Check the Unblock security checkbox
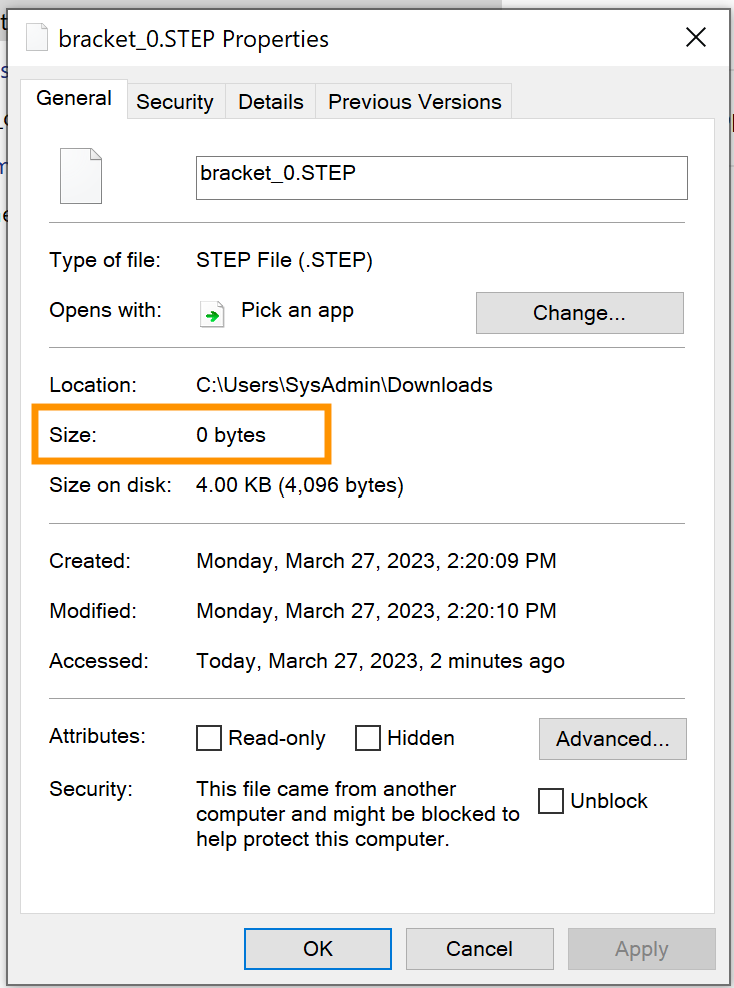Image resolution: width=734 pixels, height=988 pixels. point(551,801)
